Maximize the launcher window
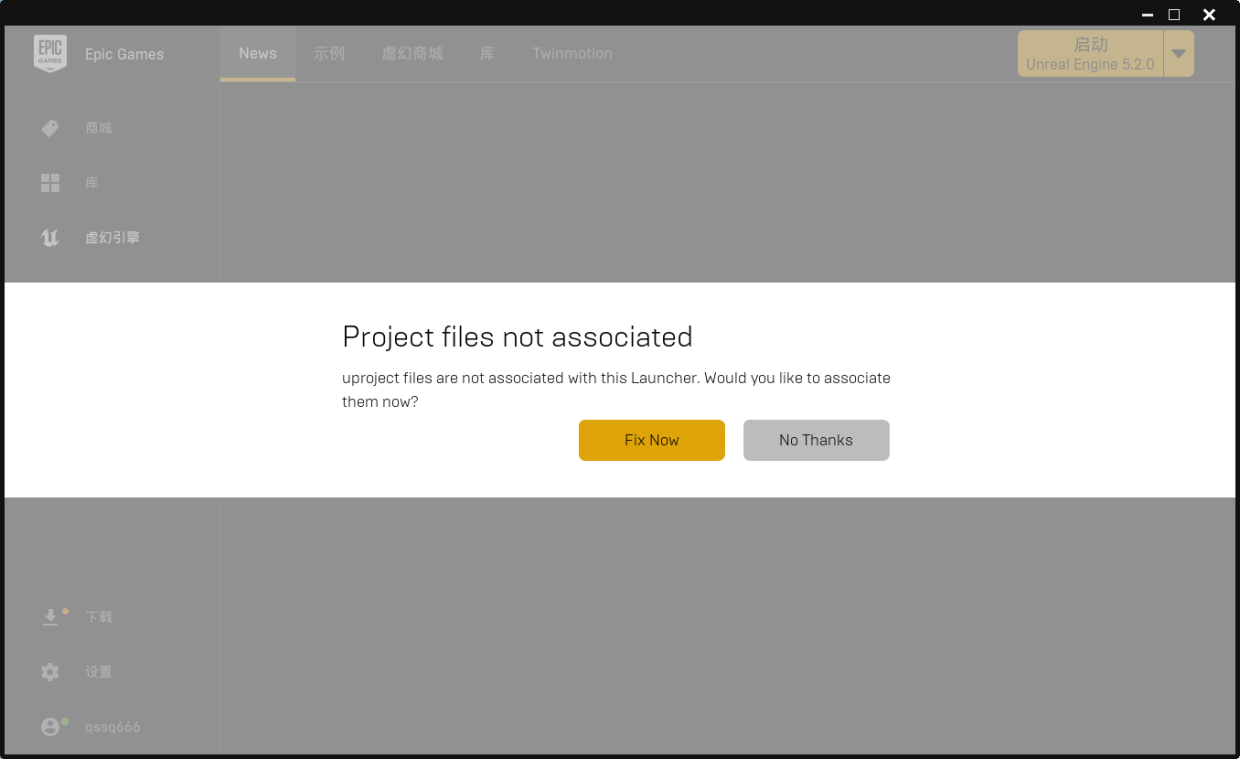This screenshot has width=1240, height=759. (x=1174, y=15)
